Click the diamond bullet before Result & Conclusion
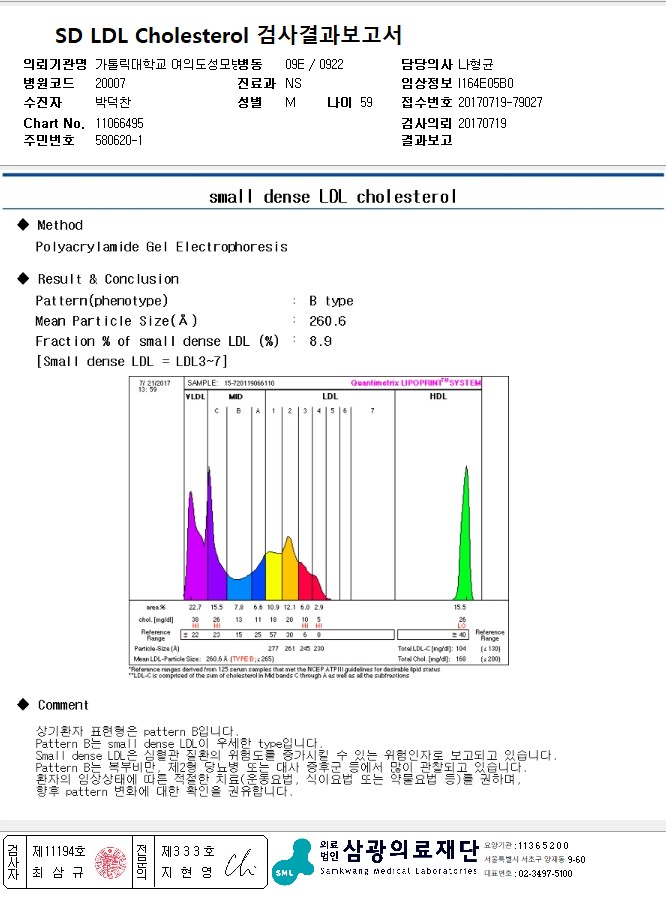666x900 pixels. [23, 278]
